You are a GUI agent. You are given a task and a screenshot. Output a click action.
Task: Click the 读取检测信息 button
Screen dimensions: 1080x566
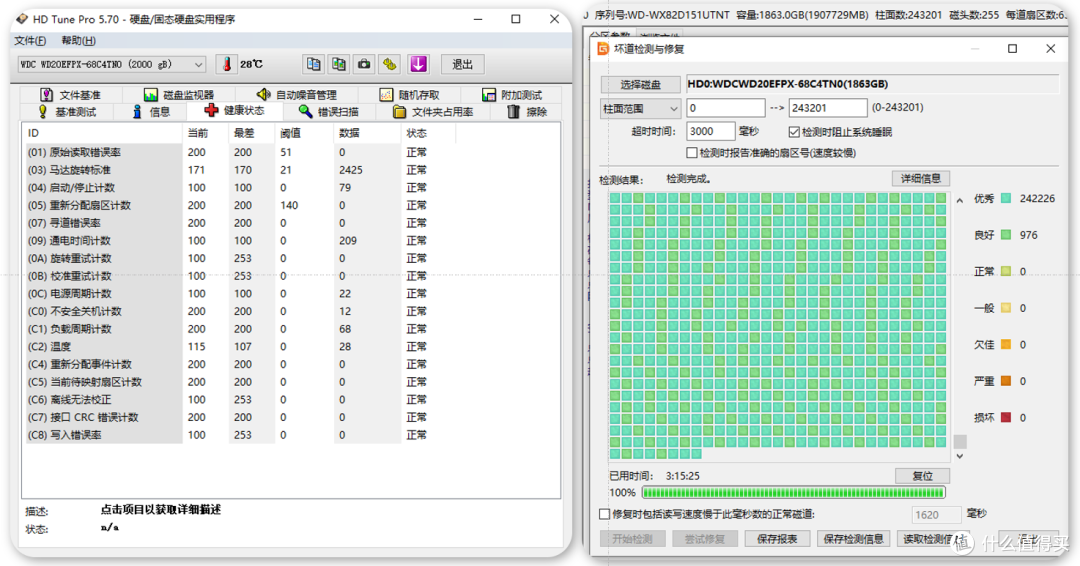[931, 538]
